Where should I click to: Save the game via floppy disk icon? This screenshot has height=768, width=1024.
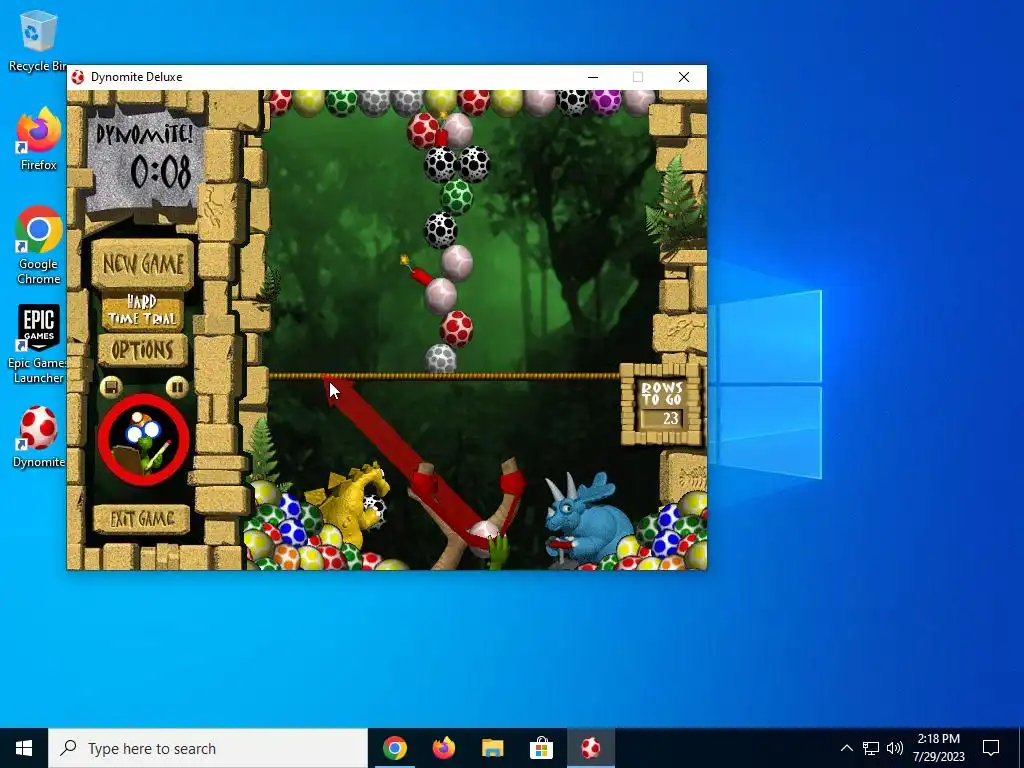pos(111,387)
